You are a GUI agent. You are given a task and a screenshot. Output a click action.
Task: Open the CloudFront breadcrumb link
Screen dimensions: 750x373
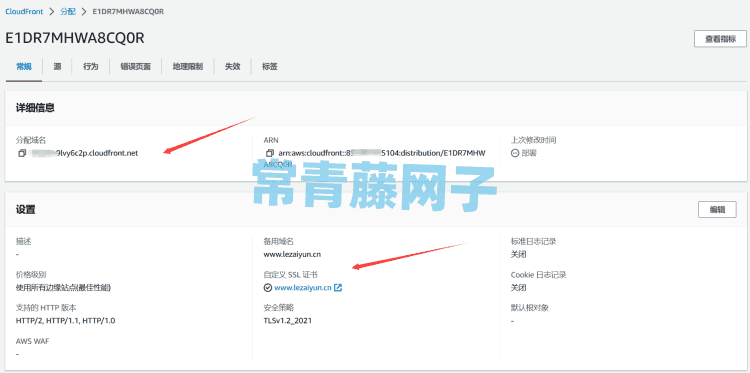pyautogui.click(x=24, y=11)
